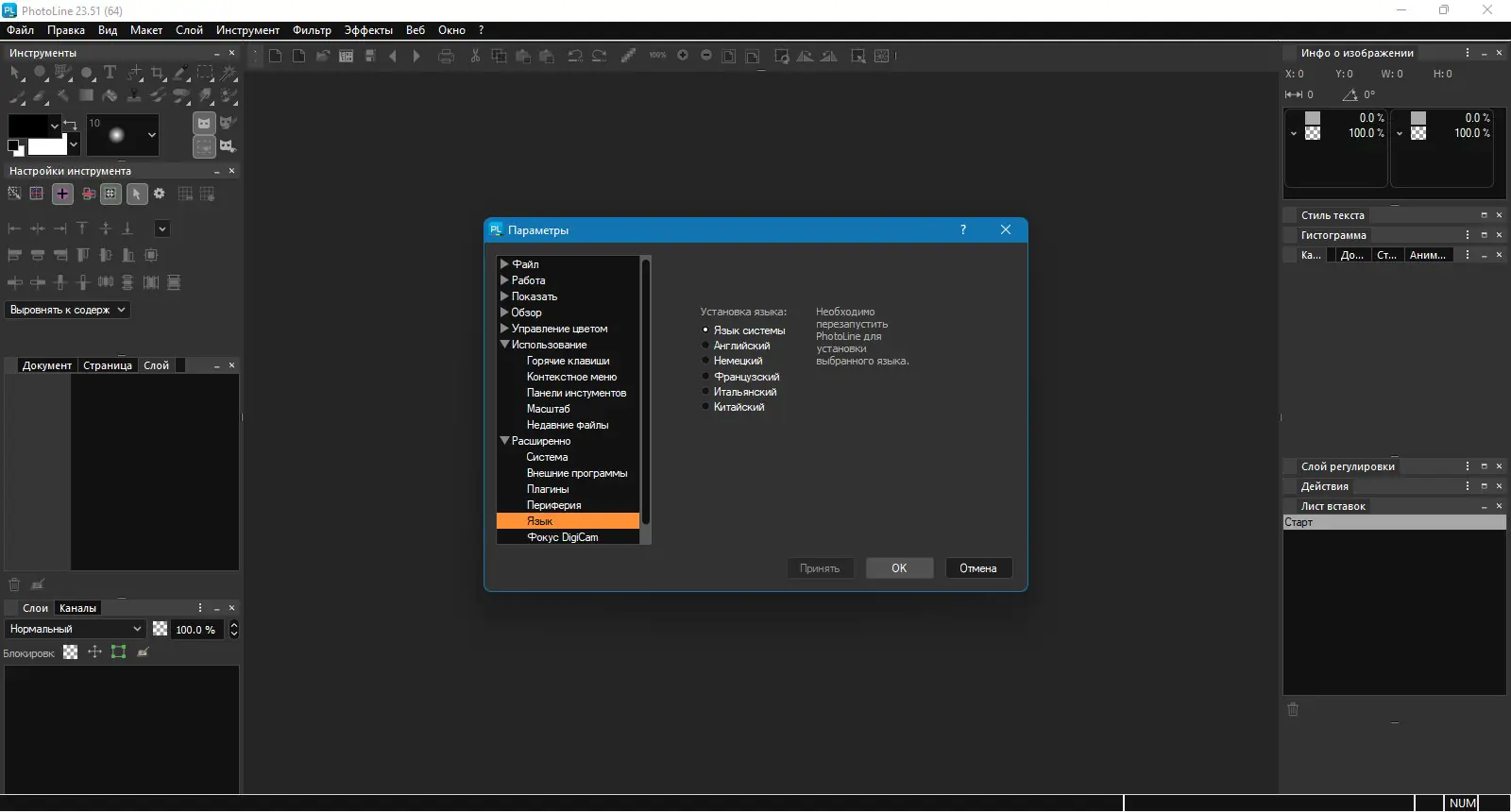Switch to the Каналы tab
This screenshot has width=1511, height=812.
77,608
